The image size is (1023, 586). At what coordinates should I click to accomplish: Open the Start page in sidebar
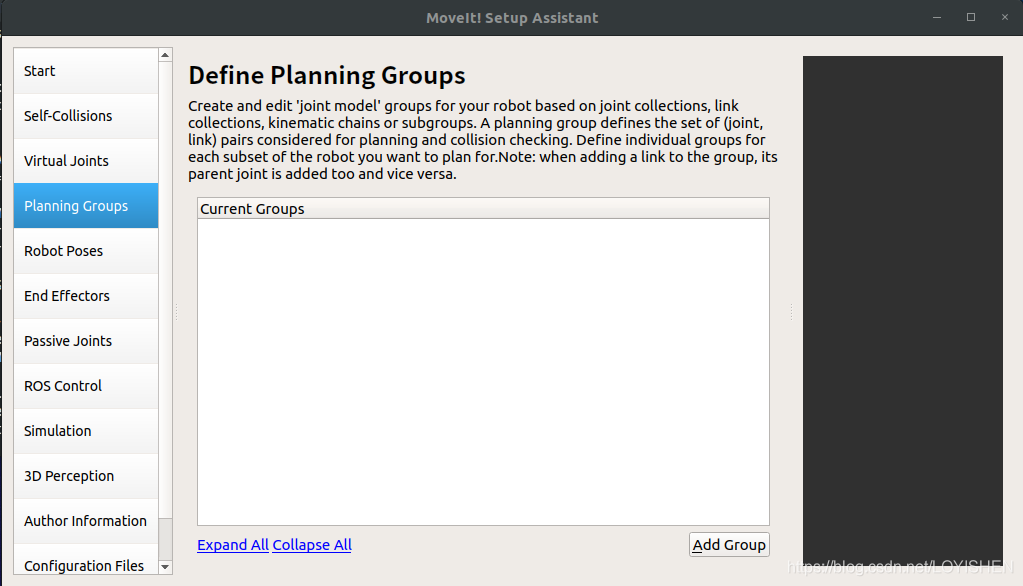(85, 70)
